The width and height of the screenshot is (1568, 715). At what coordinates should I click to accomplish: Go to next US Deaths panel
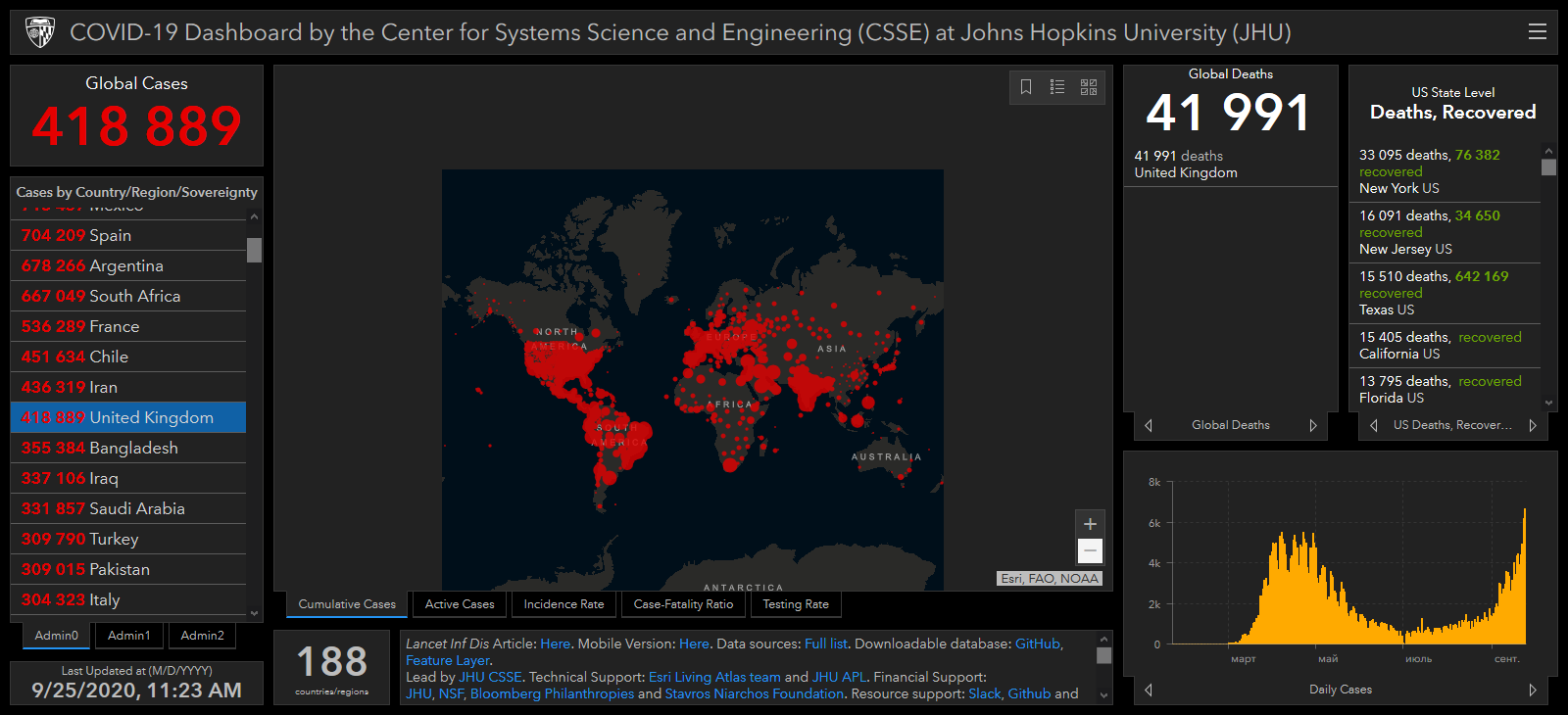1533,425
